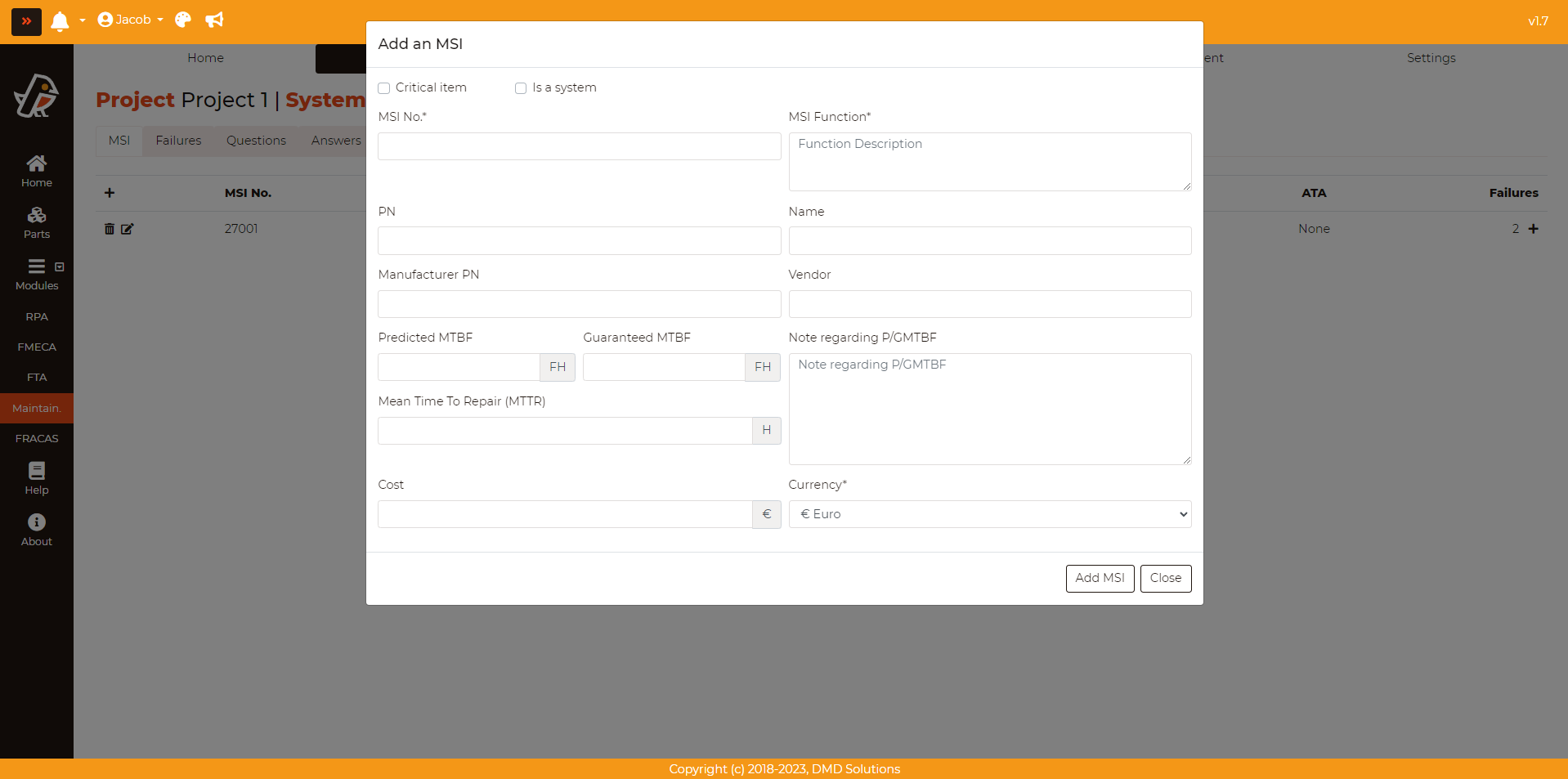Edit MSI 27001 with pencil icon
This screenshot has height=779, width=1568.
[128, 229]
